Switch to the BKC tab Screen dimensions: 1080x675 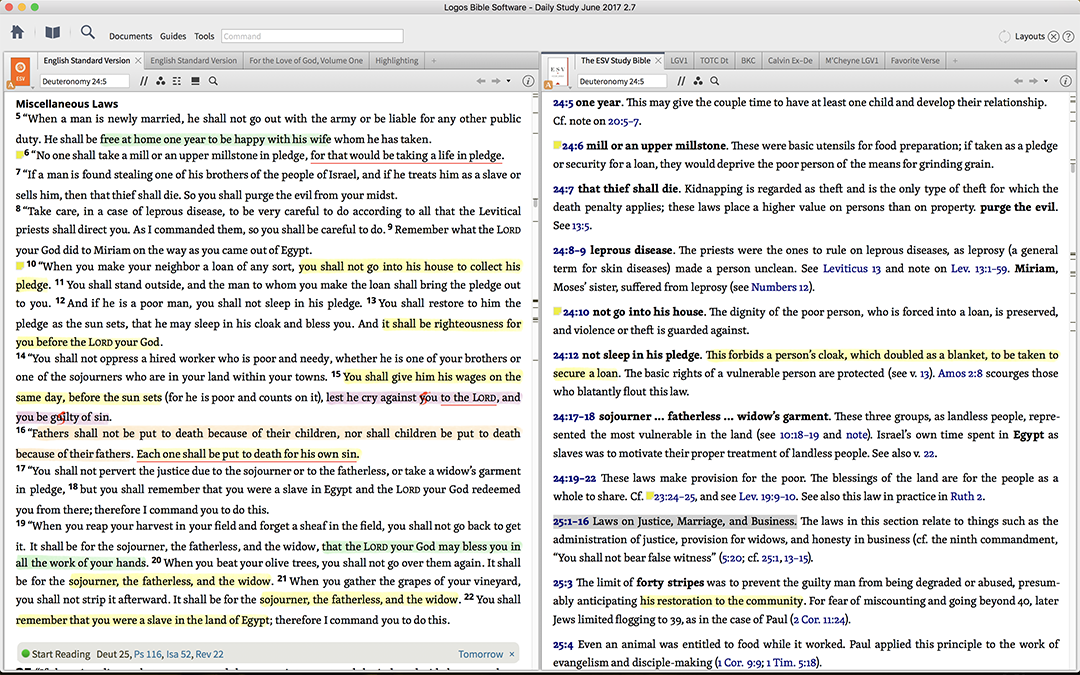(x=748, y=61)
